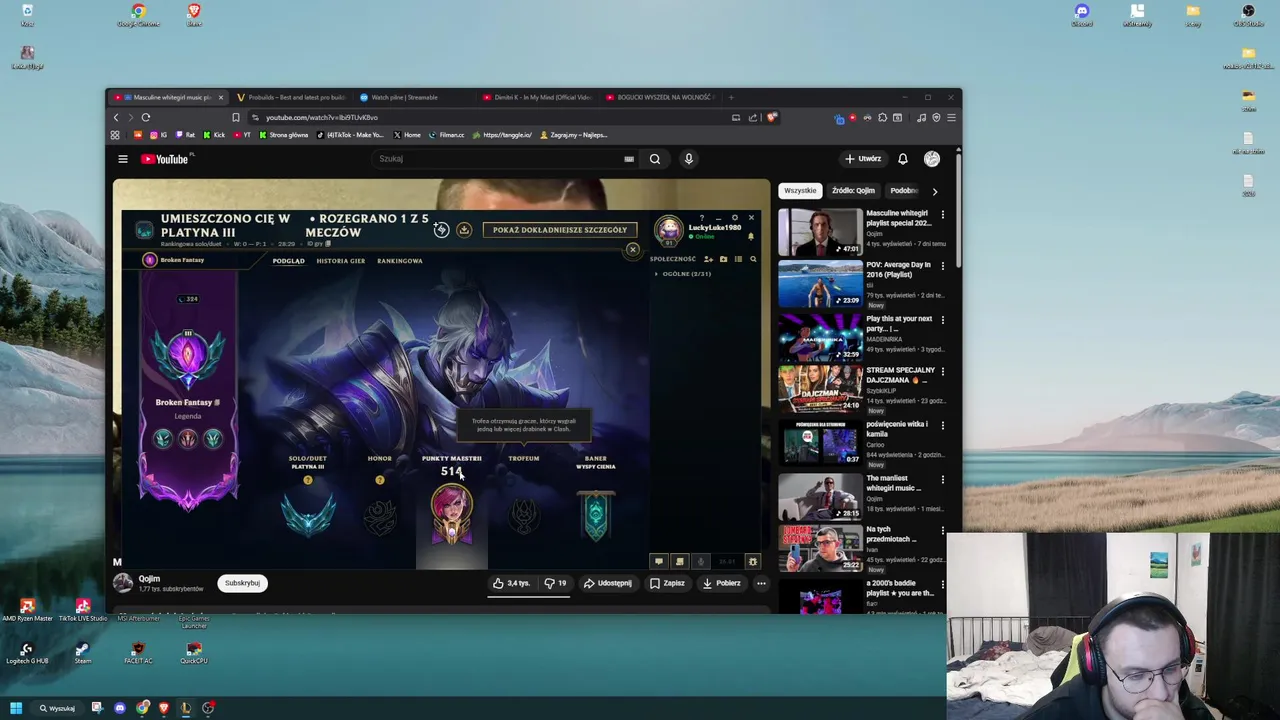This screenshot has height=720, width=1280.
Task: Open options for Na tych przedmiotach video
Action: (x=942, y=532)
